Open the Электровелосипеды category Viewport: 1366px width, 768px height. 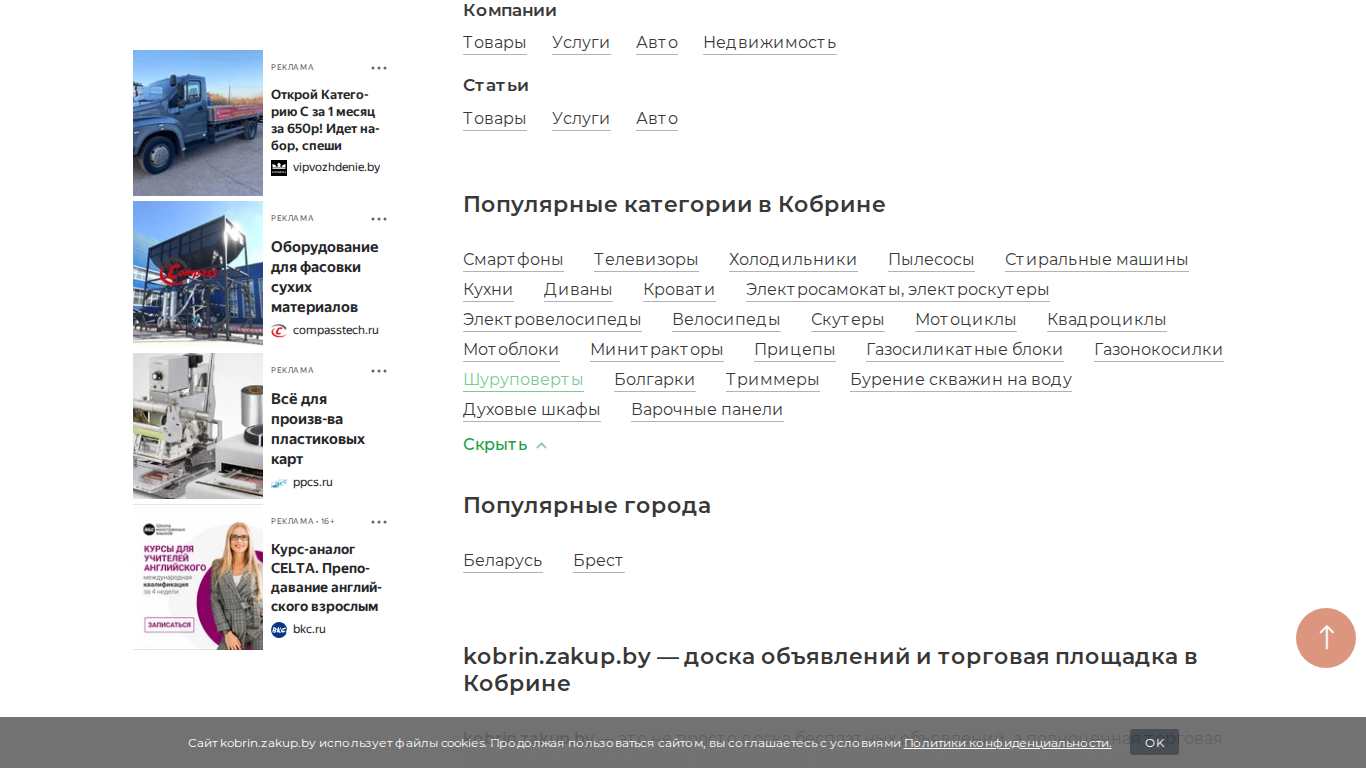(552, 320)
